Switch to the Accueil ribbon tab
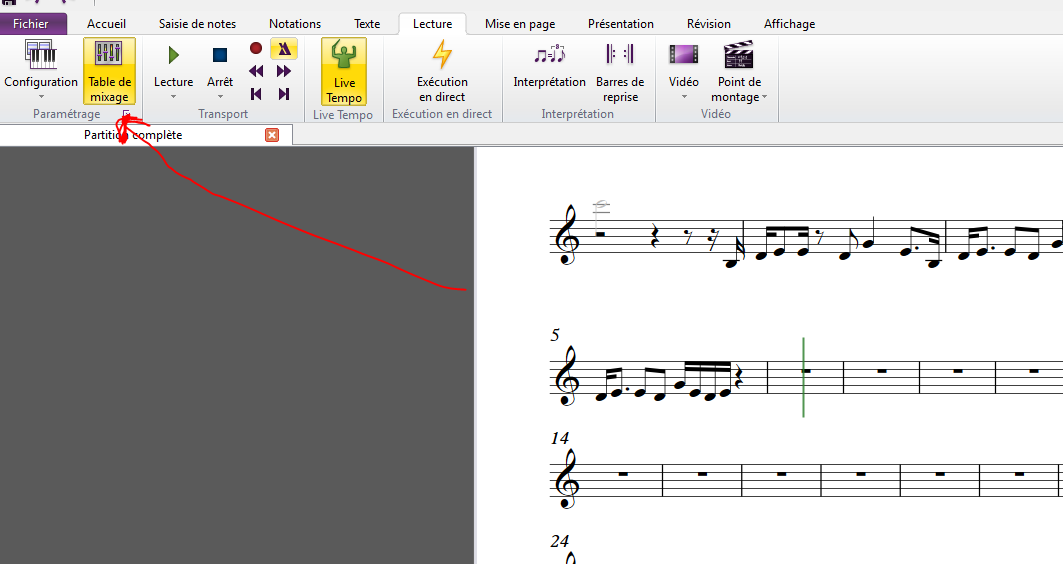Screen dimensions: 1063x564 click(x=106, y=24)
